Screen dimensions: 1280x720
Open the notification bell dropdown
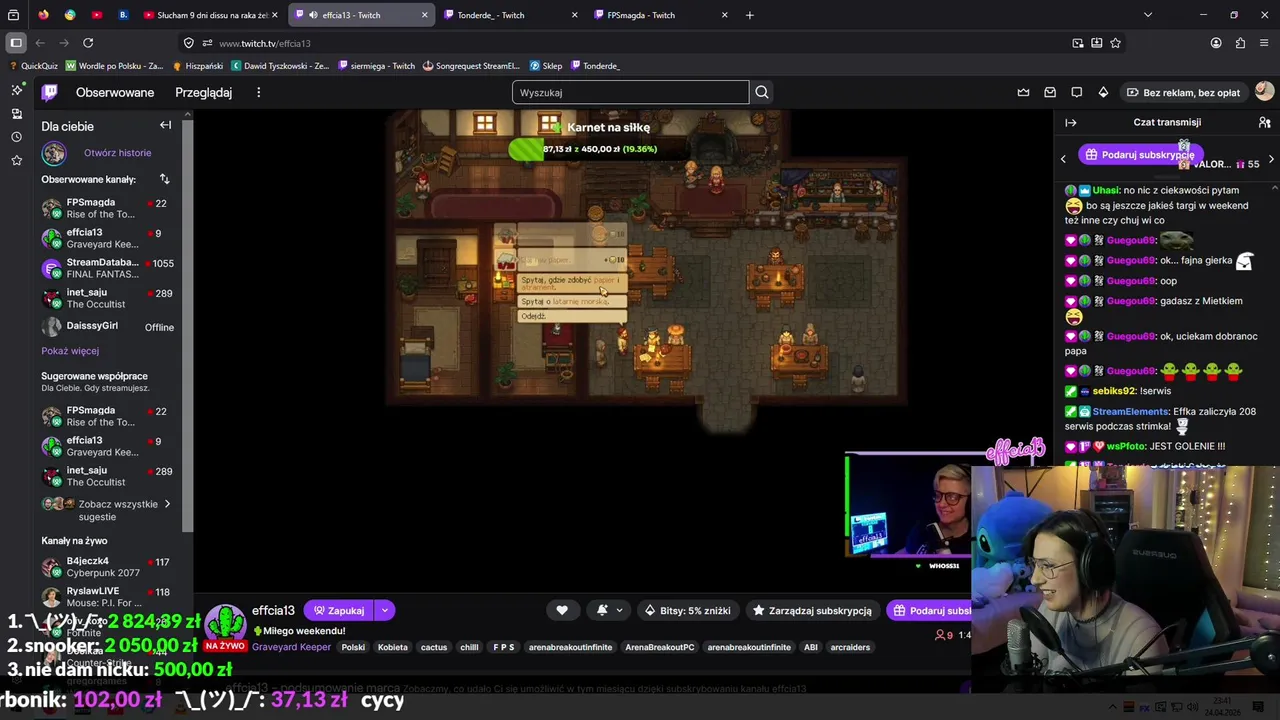click(608, 610)
